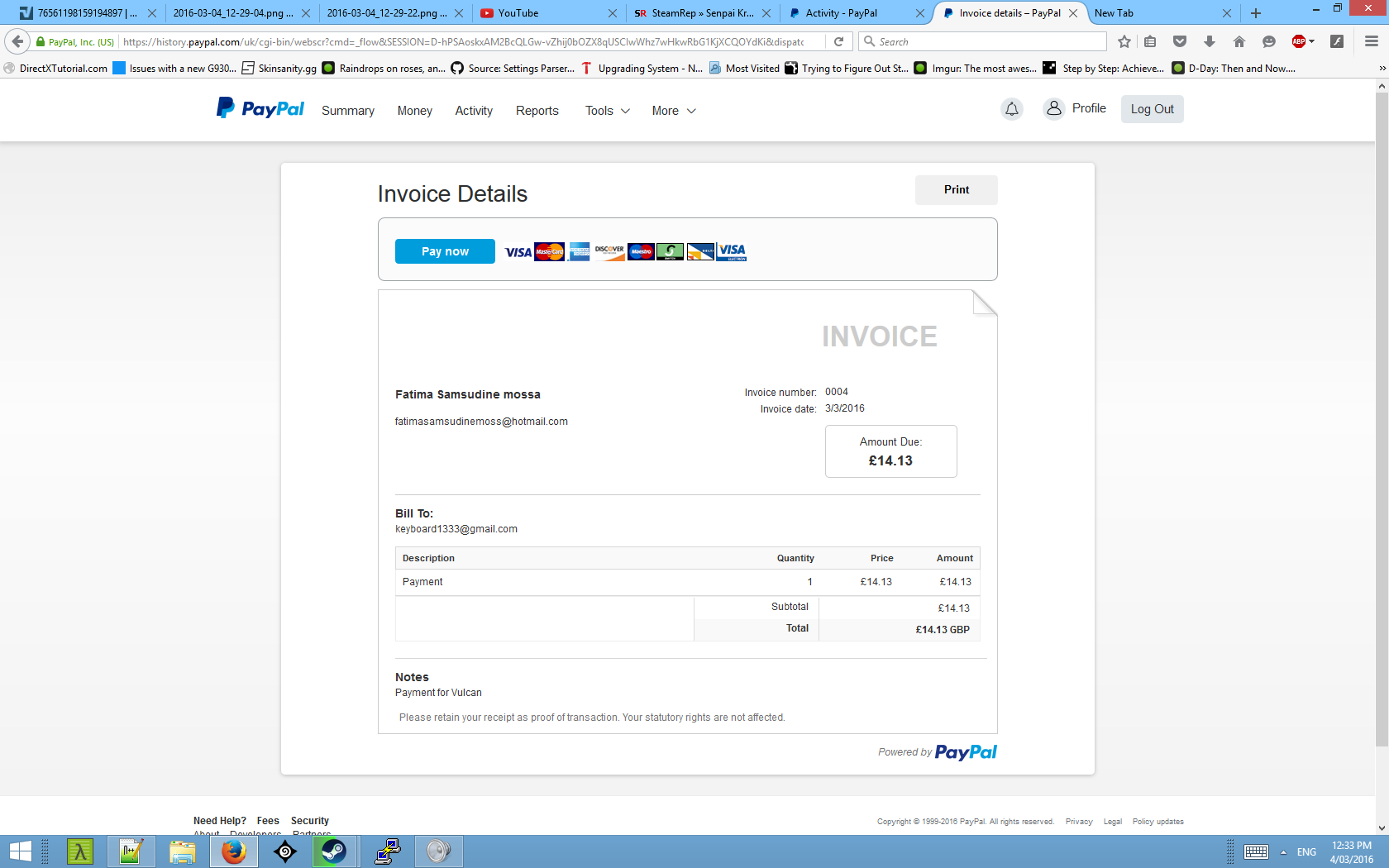This screenshot has width=1389, height=868.
Task: Open Firefox home page icon
Action: tap(1239, 41)
